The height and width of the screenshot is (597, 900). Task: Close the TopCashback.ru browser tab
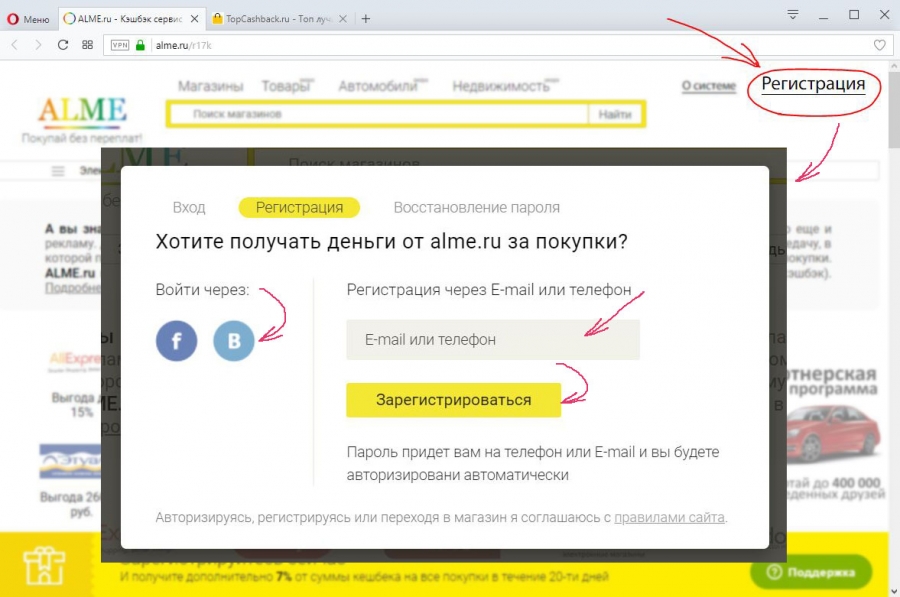343,19
